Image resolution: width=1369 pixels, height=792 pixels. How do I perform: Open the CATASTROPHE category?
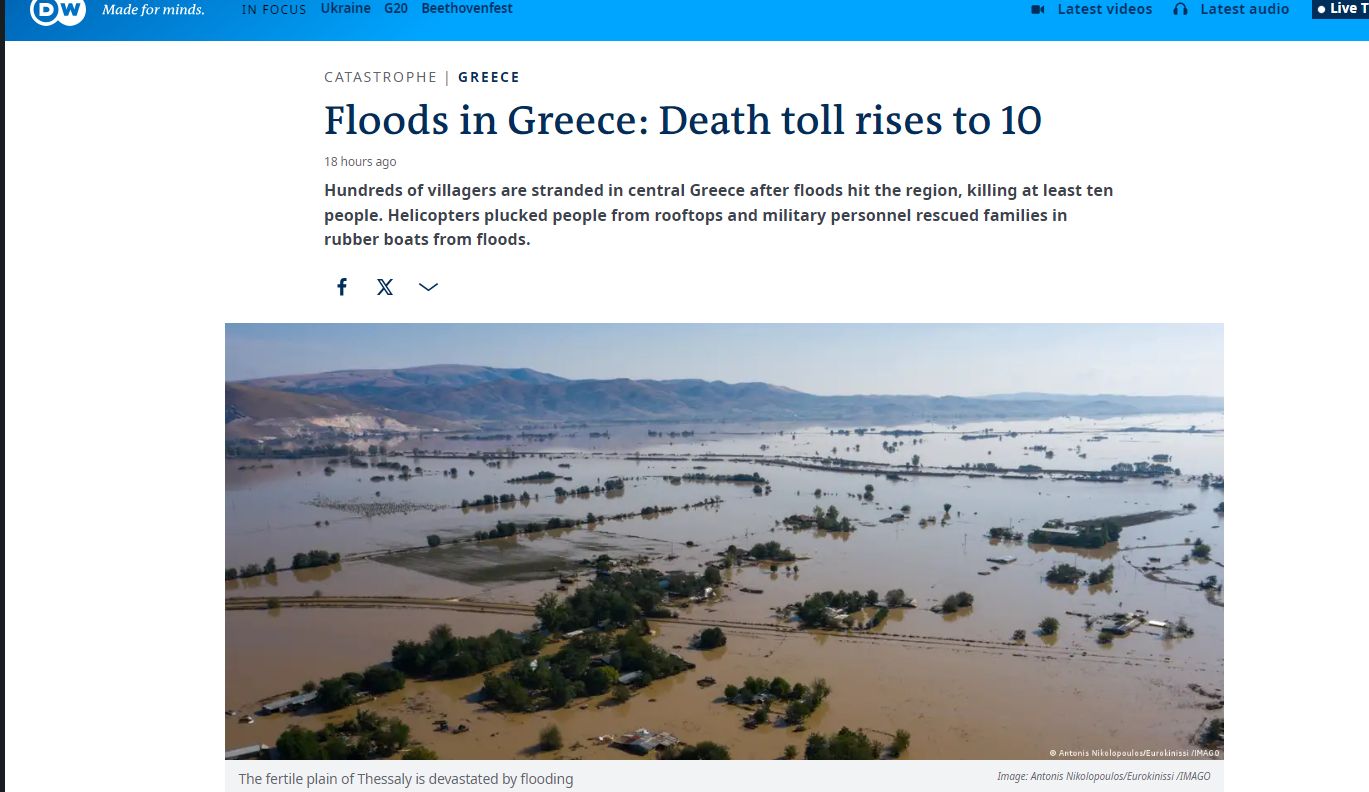click(x=380, y=76)
